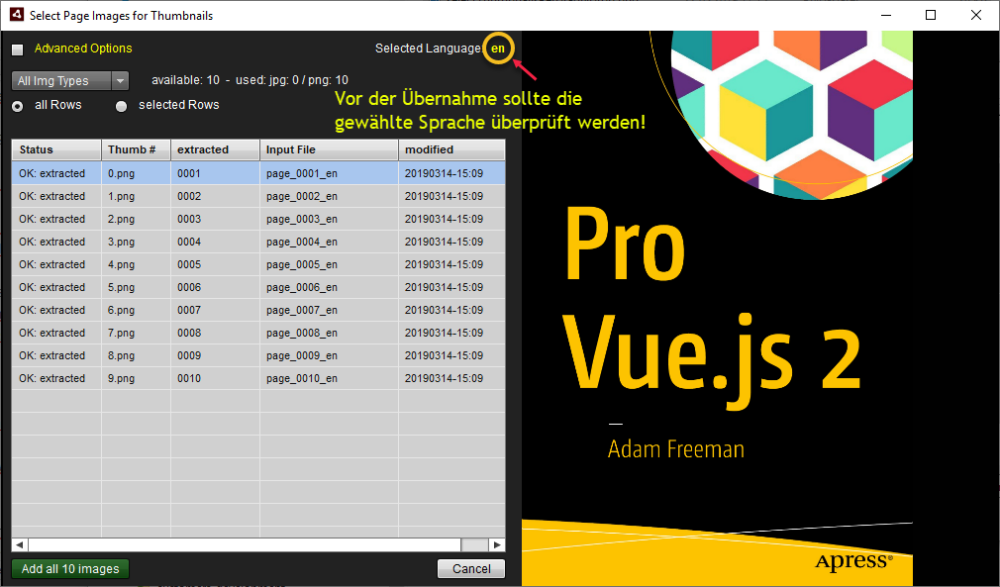Image resolution: width=1000 pixels, height=587 pixels.
Task: Open the All Img Types dropdown
Action: [70, 81]
